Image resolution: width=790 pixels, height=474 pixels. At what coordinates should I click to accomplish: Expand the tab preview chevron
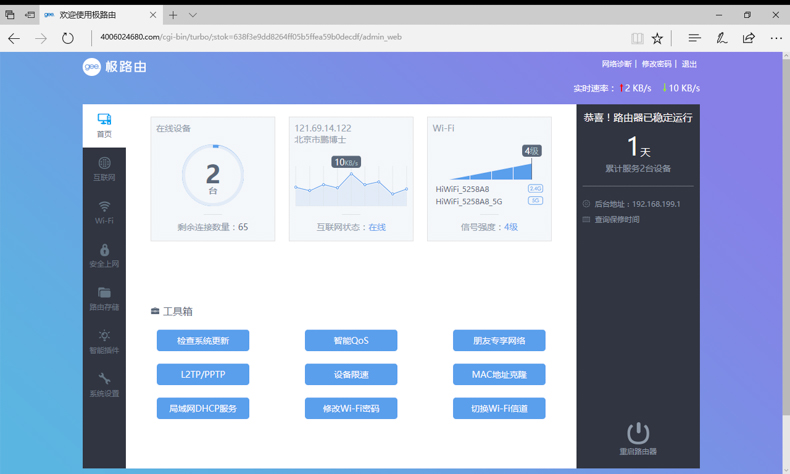(x=193, y=15)
